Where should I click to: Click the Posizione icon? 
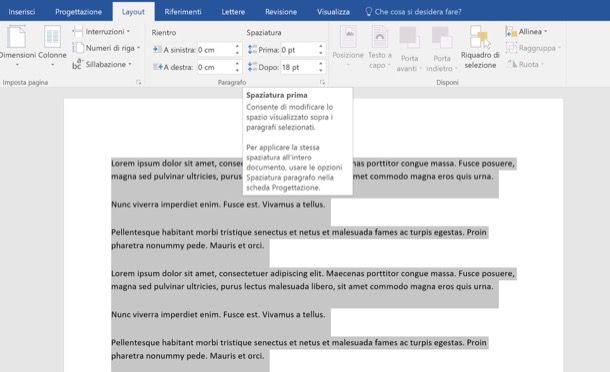click(x=348, y=46)
